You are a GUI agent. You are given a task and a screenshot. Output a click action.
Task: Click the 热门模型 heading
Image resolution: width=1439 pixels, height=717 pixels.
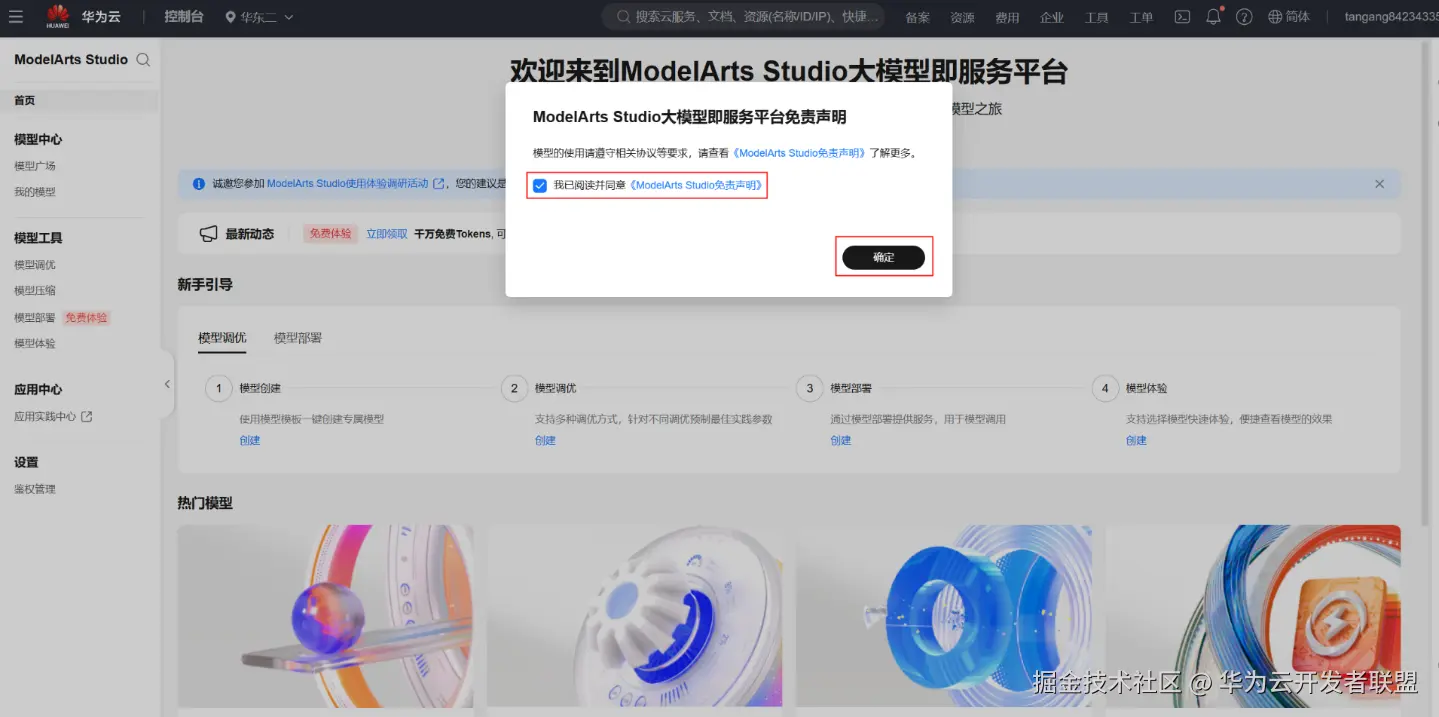click(x=205, y=503)
